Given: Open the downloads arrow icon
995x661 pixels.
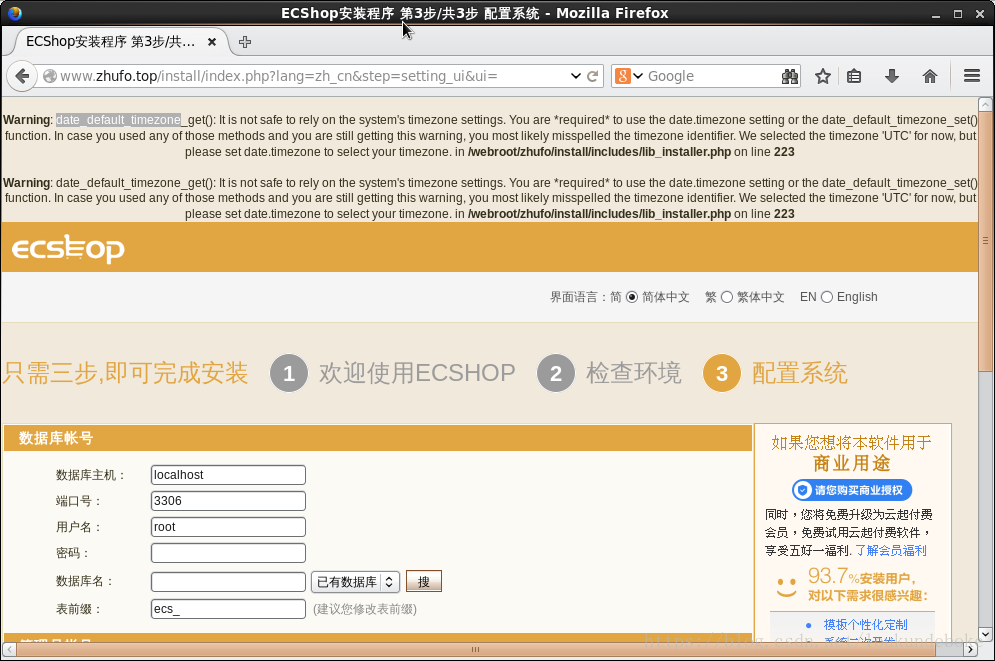Looking at the screenshot, I should tap(892, 76).
